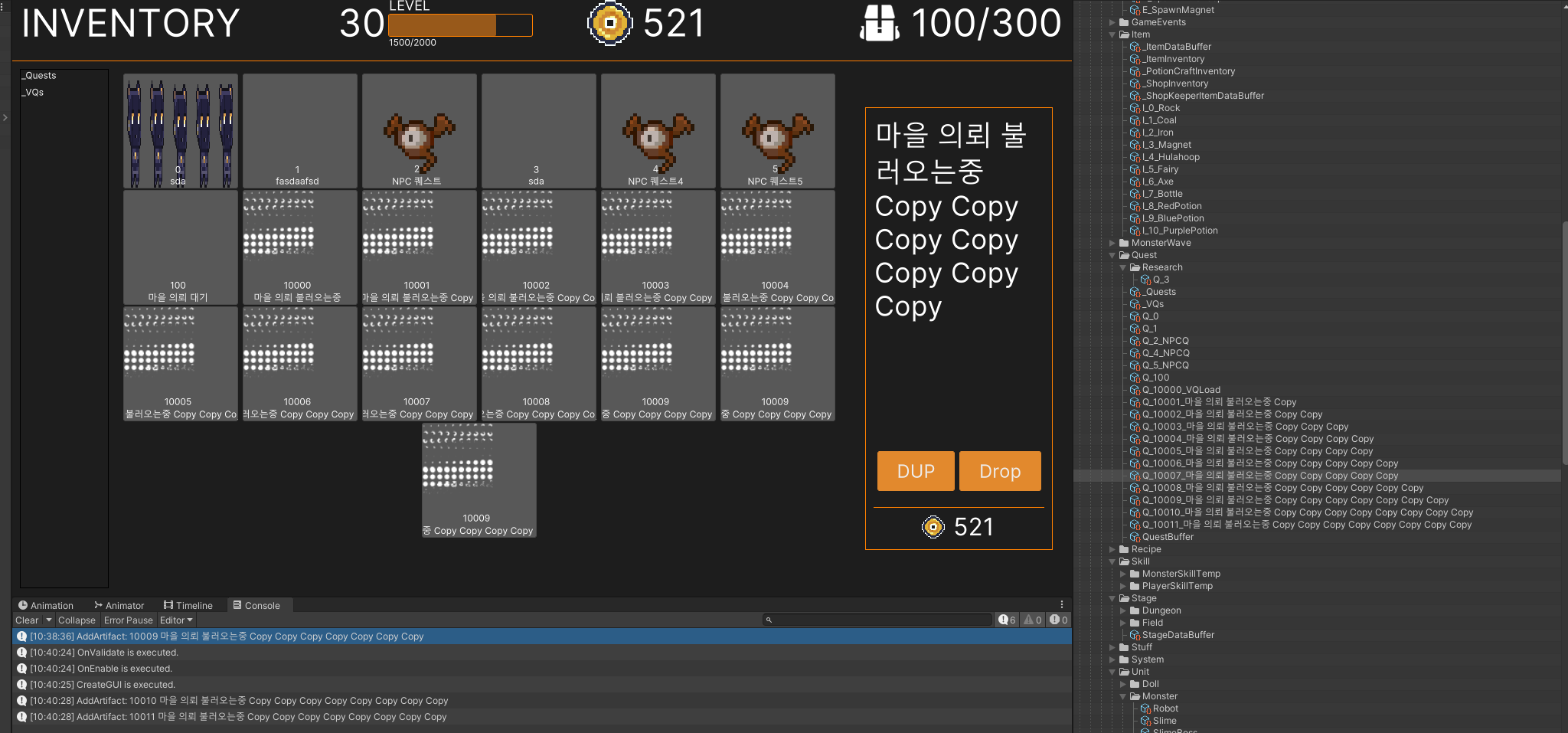Click the QuestBuffer asset icon

click(1135, 537)
